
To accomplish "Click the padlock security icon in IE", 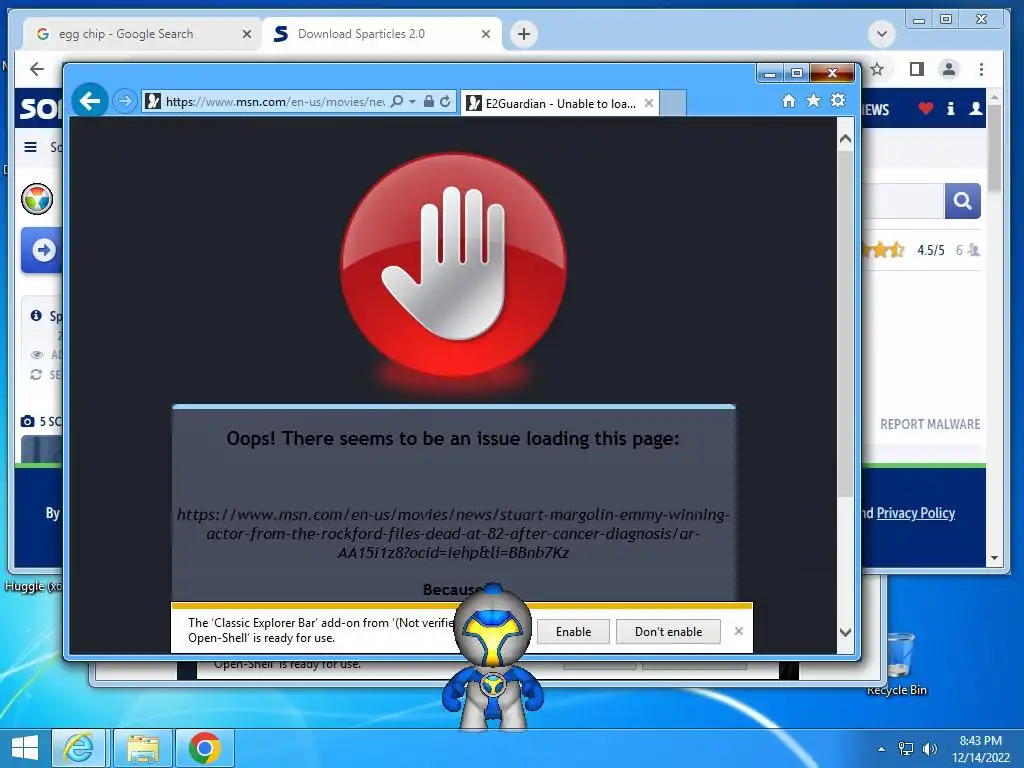I will (428, 101).
